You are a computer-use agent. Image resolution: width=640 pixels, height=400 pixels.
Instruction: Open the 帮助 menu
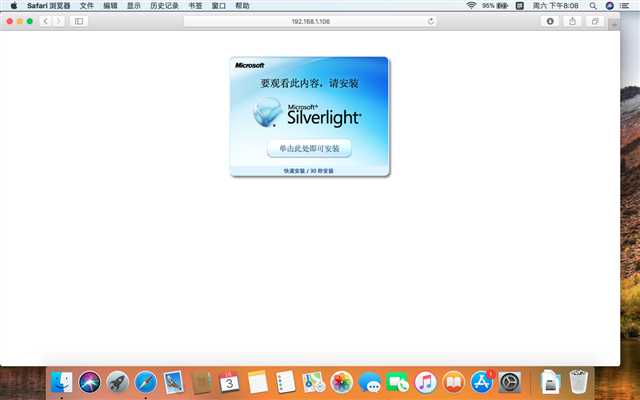(242, 6)
